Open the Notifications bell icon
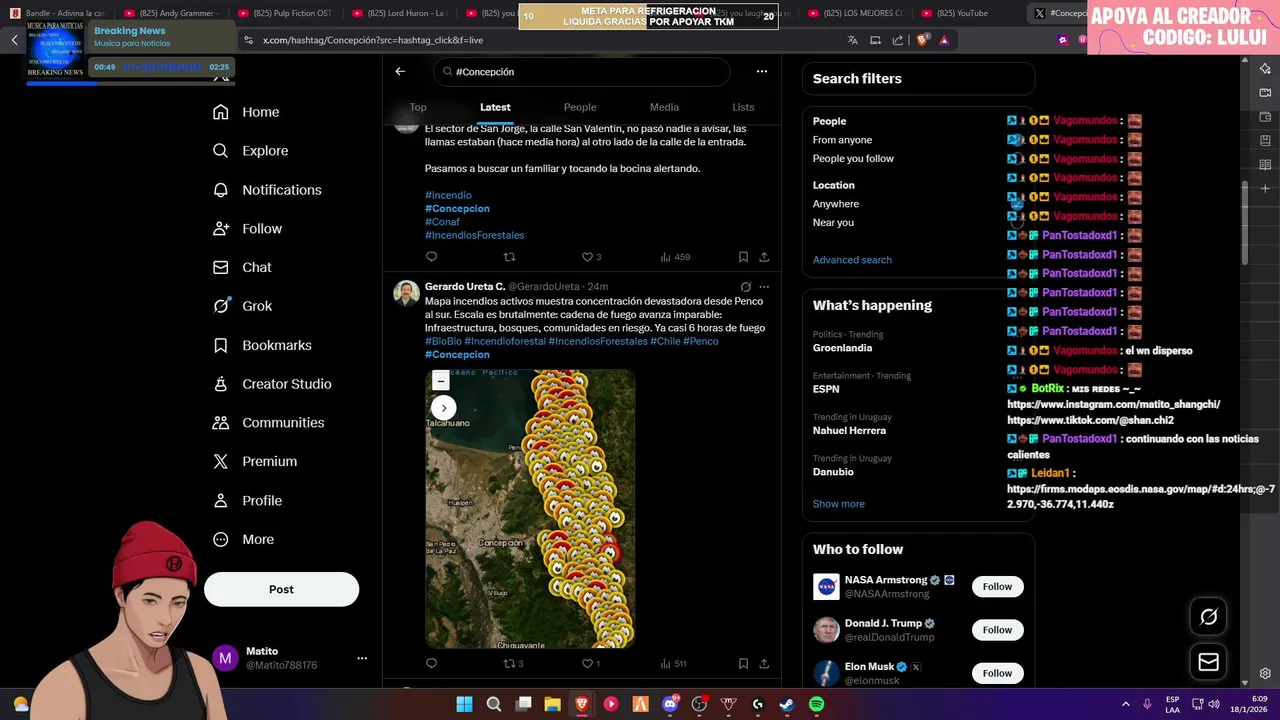1280x720 pixels. [x=221, y=190]
